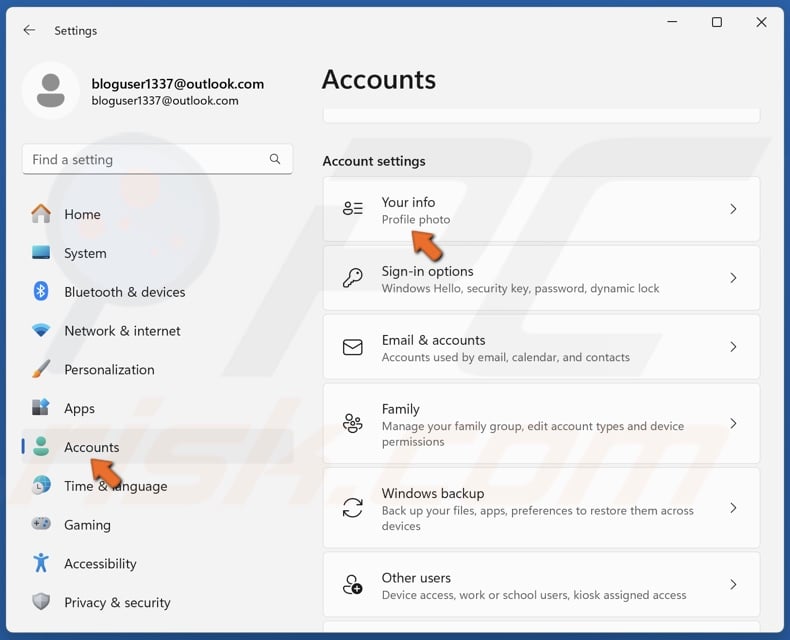Image resolution: width=790 pixels, height=640 pixels.
Task: Minimize the Settings window
Action: coord(672,22)
